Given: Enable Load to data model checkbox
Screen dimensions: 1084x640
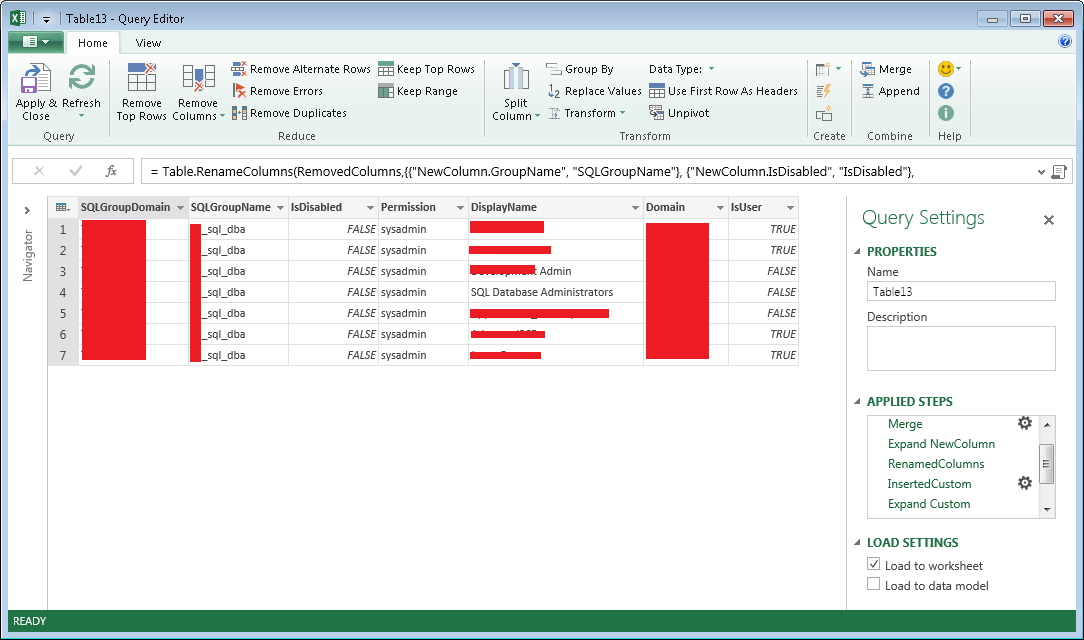Looking at the screenshot, I should (x=874, y=585).
